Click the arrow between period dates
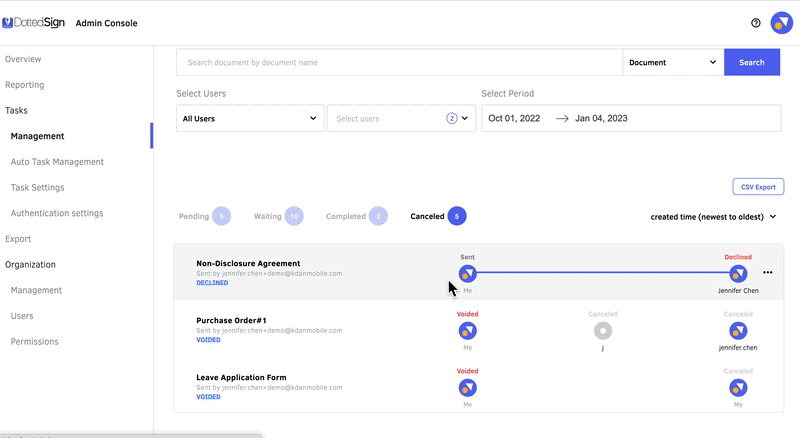 point(562,118)
